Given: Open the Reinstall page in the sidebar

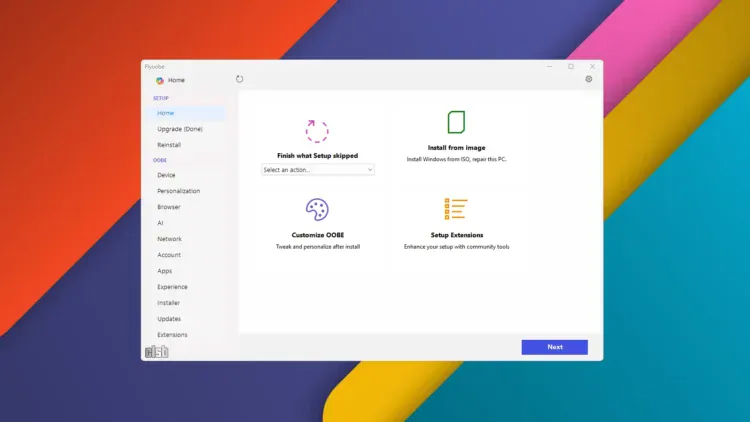Looking at the screenshot, I should [169, 145].
